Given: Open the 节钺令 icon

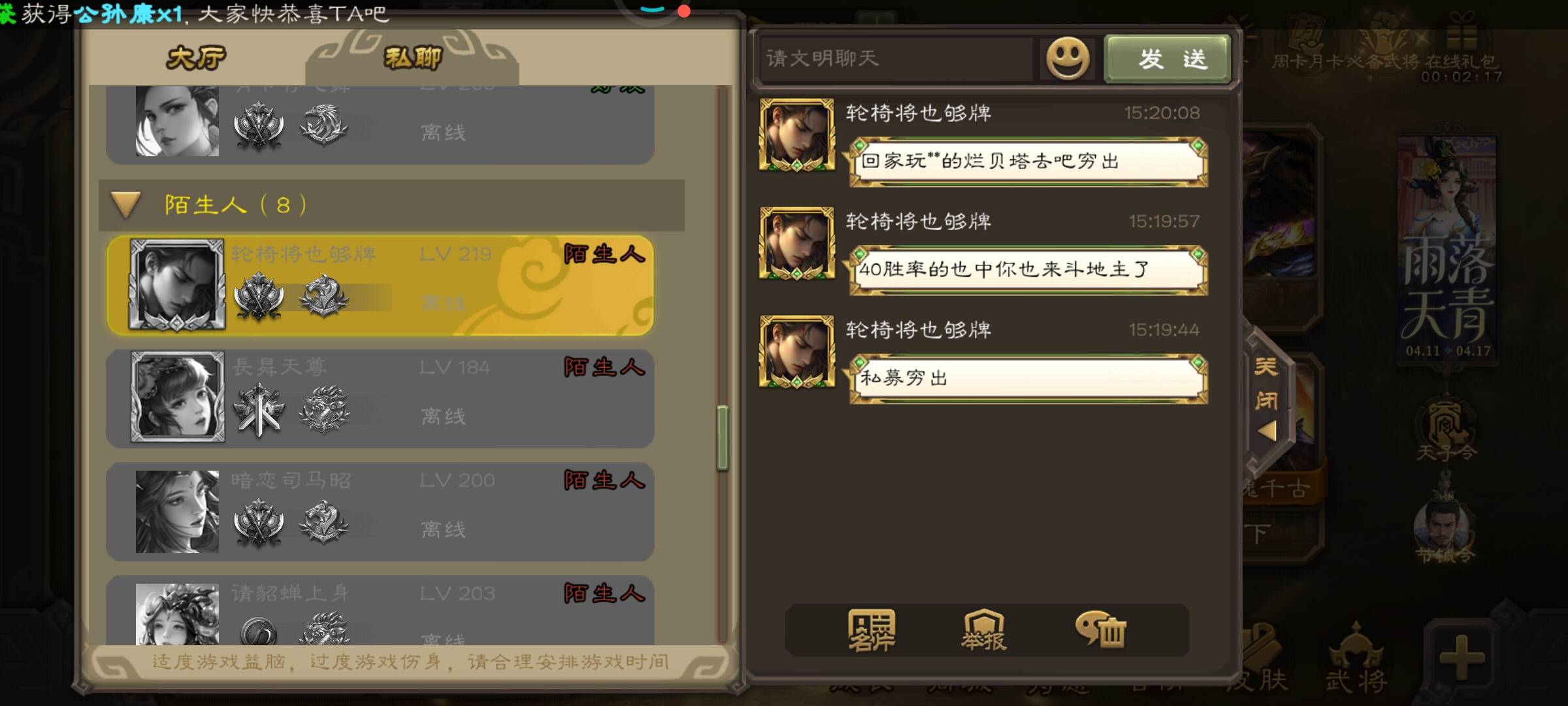Looking at the screenshot, I should [1445, 526].
